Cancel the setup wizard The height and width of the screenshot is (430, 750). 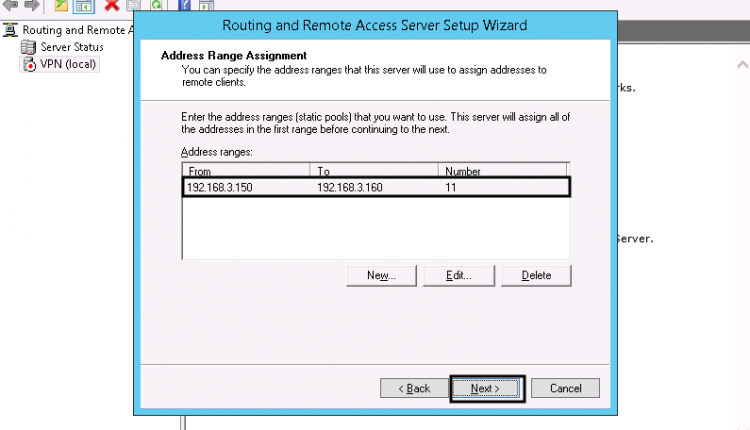[565, 388]
